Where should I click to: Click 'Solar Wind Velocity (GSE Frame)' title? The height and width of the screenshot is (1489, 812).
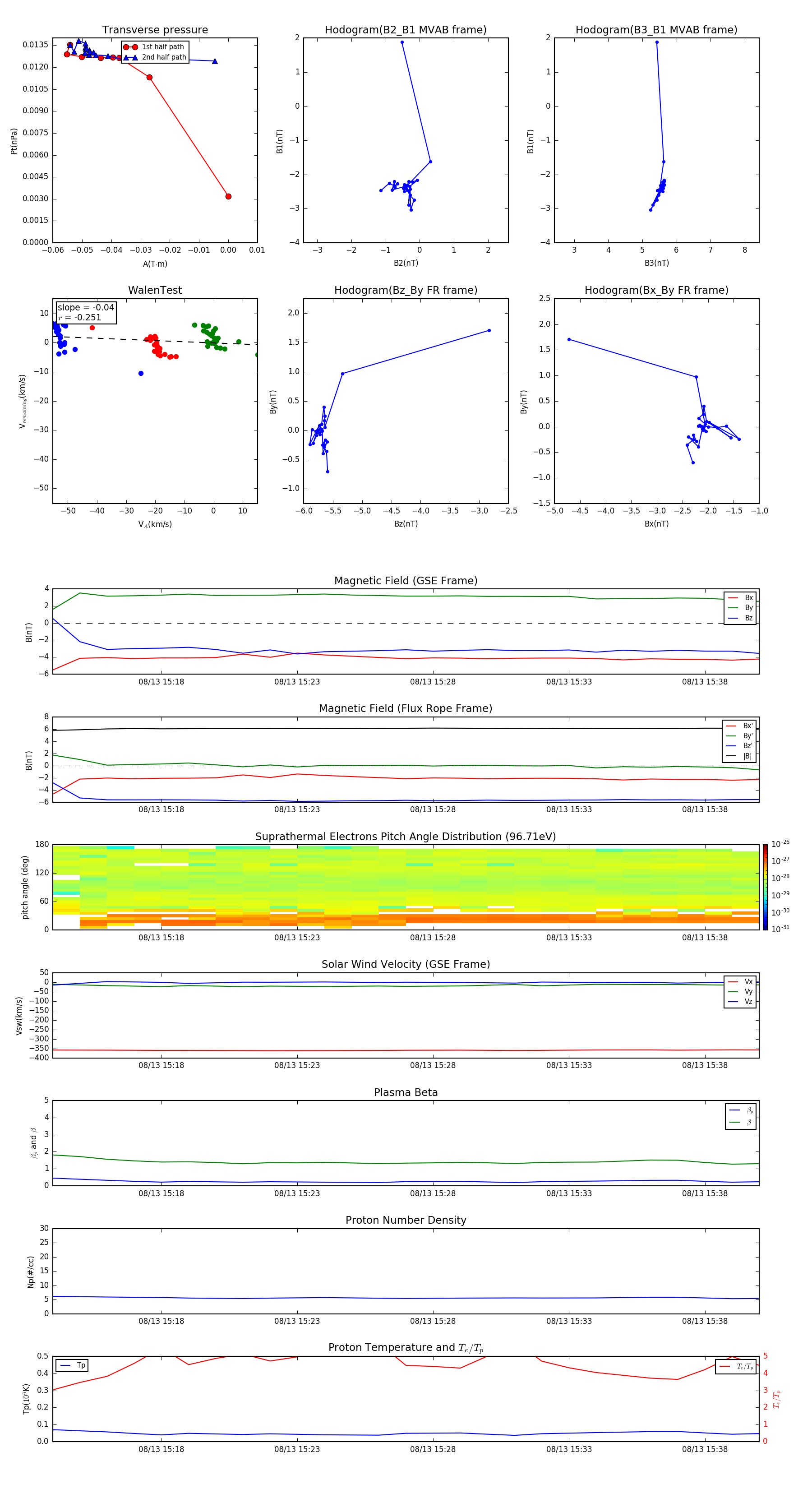[406, 964]
